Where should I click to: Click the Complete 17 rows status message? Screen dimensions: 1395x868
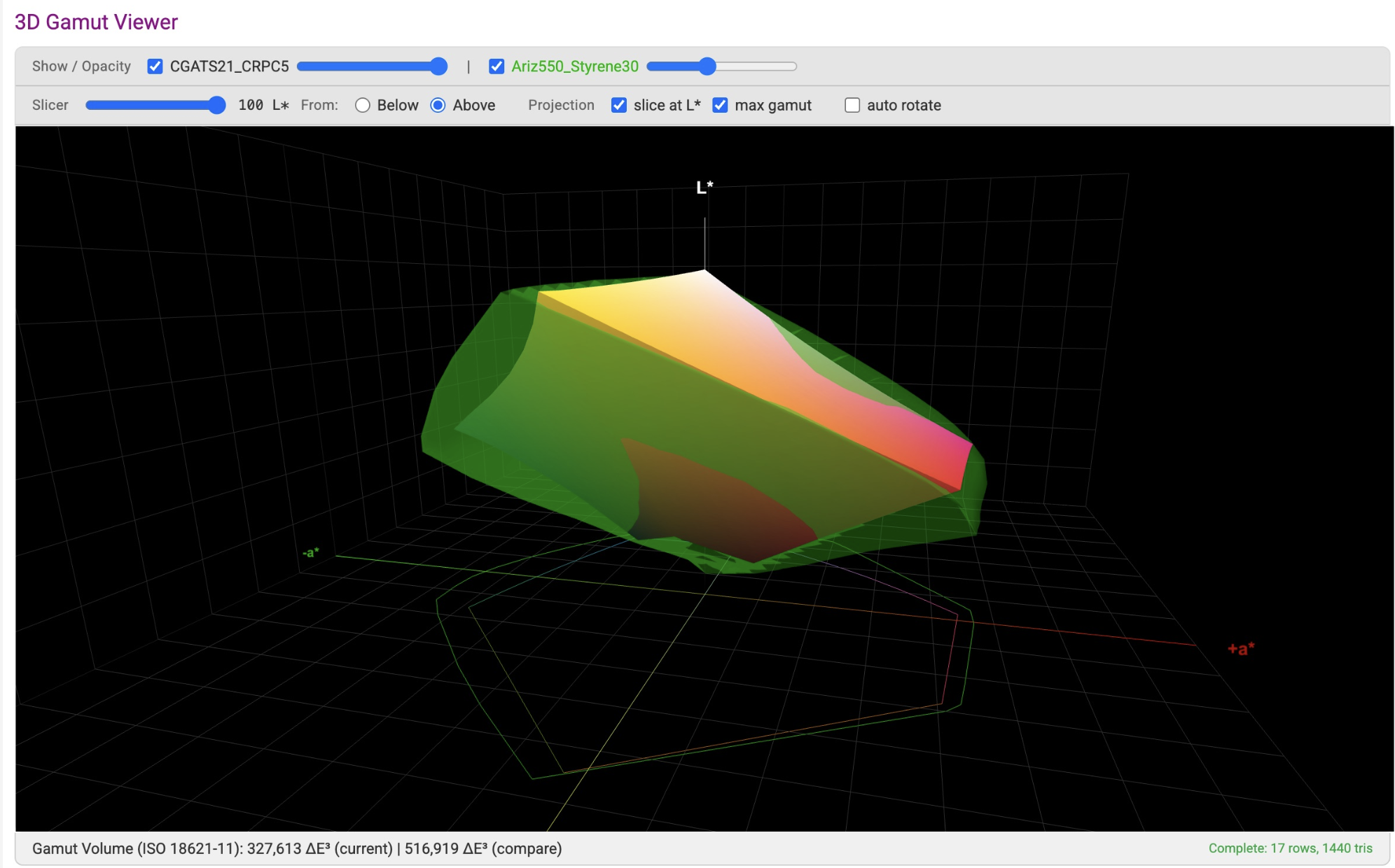tap(1290, 848)
